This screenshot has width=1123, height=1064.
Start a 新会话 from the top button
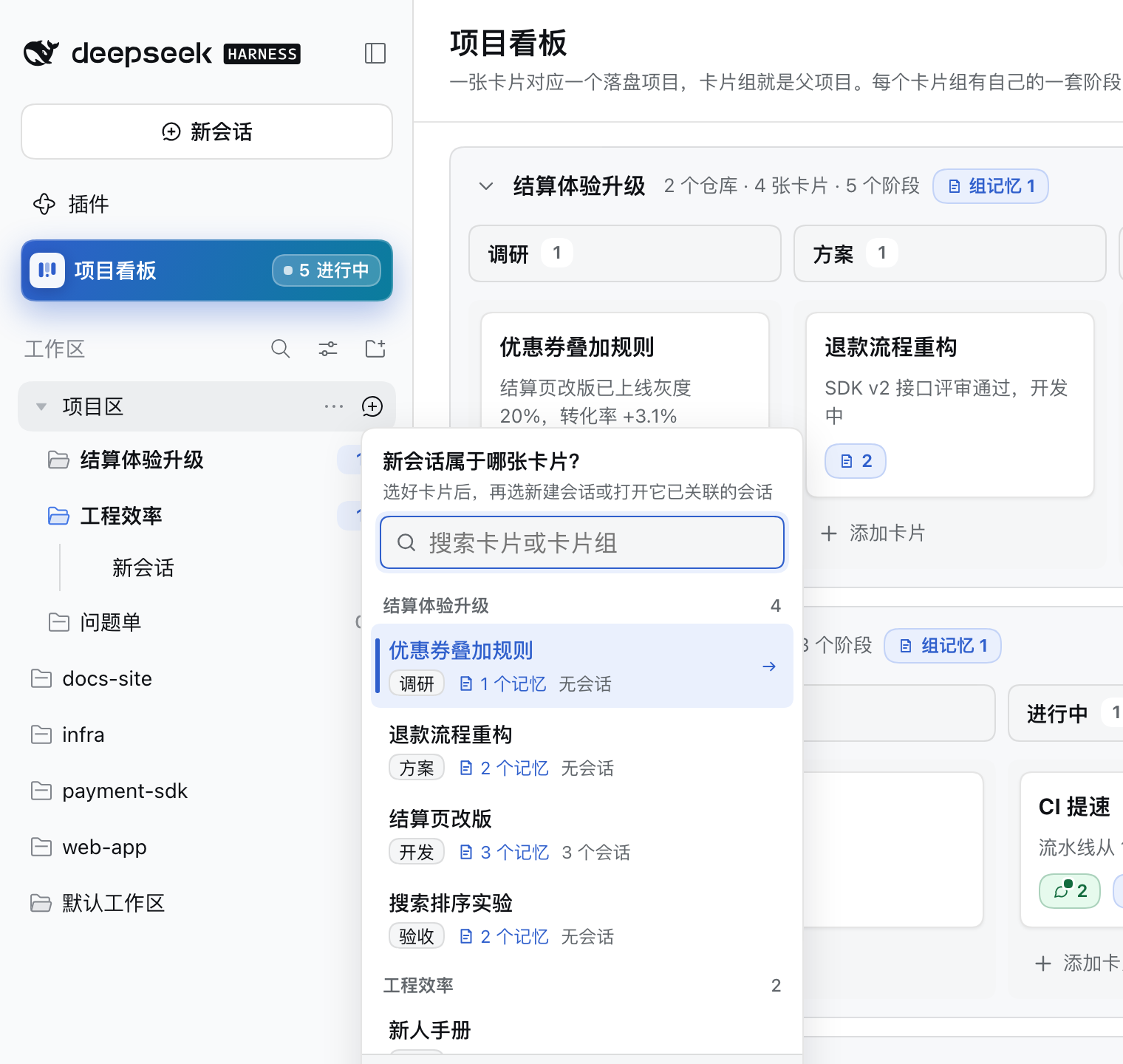[x=207, y=132]
